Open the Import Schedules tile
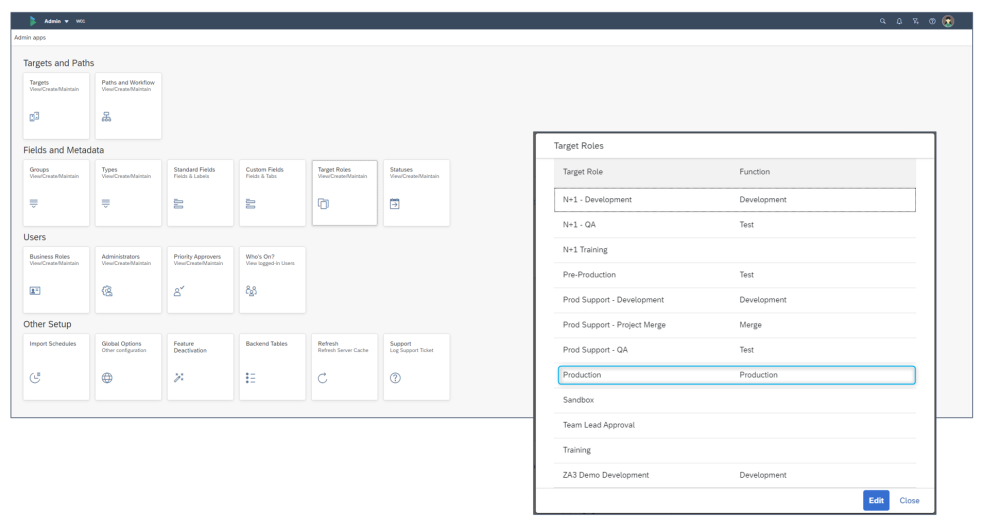 (56, 366)
